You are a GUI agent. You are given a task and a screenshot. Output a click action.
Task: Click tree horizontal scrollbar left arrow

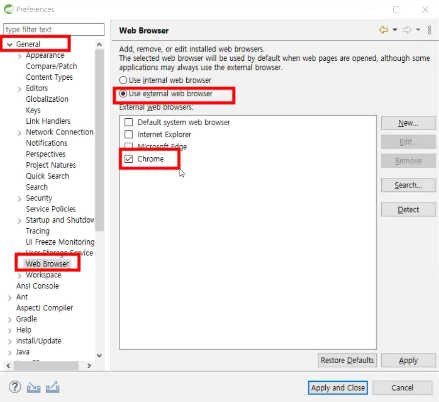pos(8,366)
